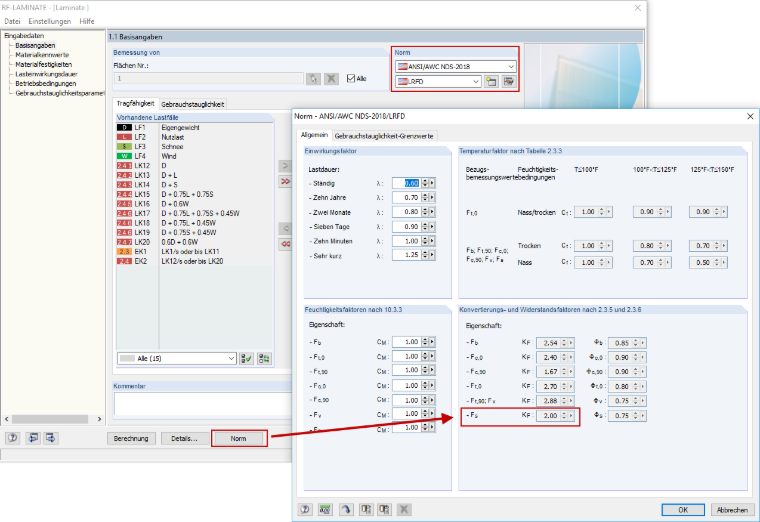Click the Sehr kurz λ 1.25 spinner arrows
This screenshot has width=760, height=522.
click(425, 255)
